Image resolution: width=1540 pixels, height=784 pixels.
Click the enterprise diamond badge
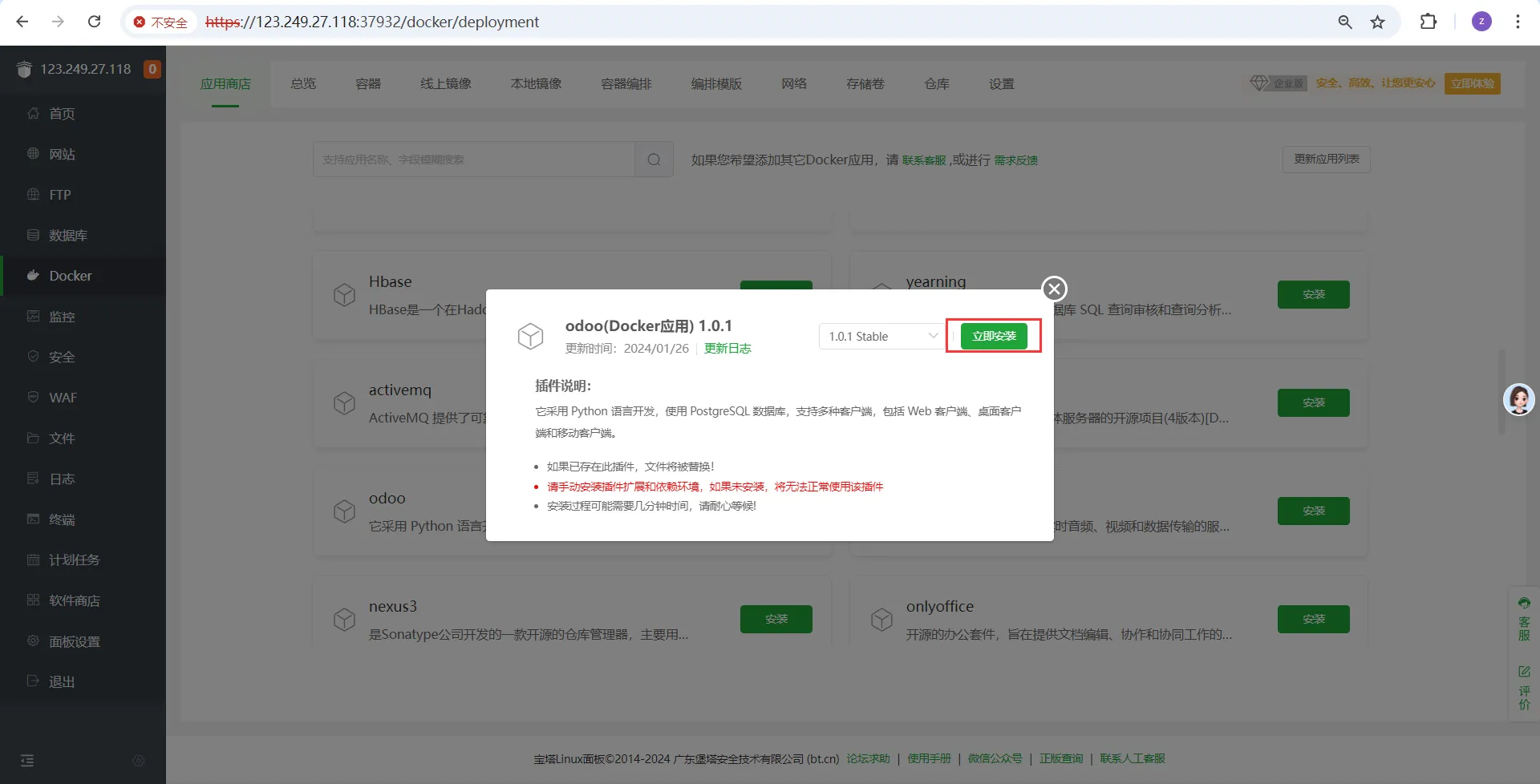(x=1278, y=83)
